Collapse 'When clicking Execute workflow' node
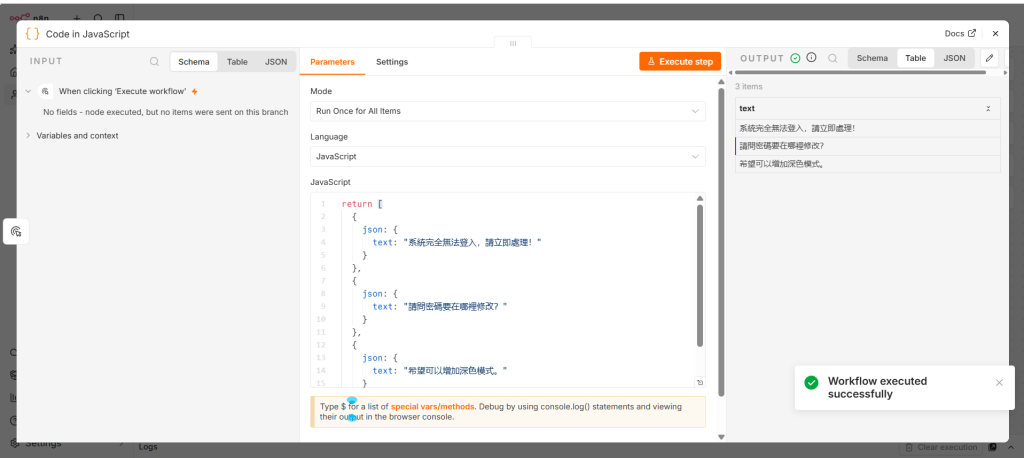 tap(28, 91)
